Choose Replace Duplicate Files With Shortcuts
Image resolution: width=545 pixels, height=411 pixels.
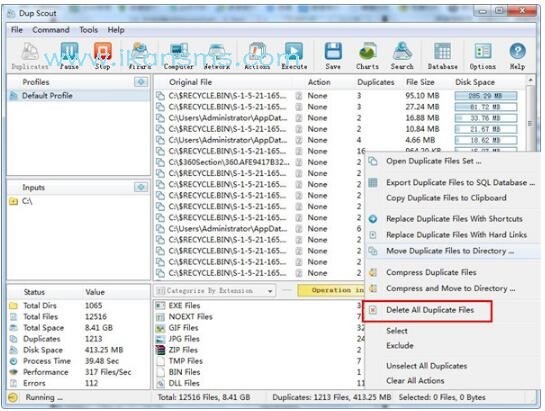[453, 219]
